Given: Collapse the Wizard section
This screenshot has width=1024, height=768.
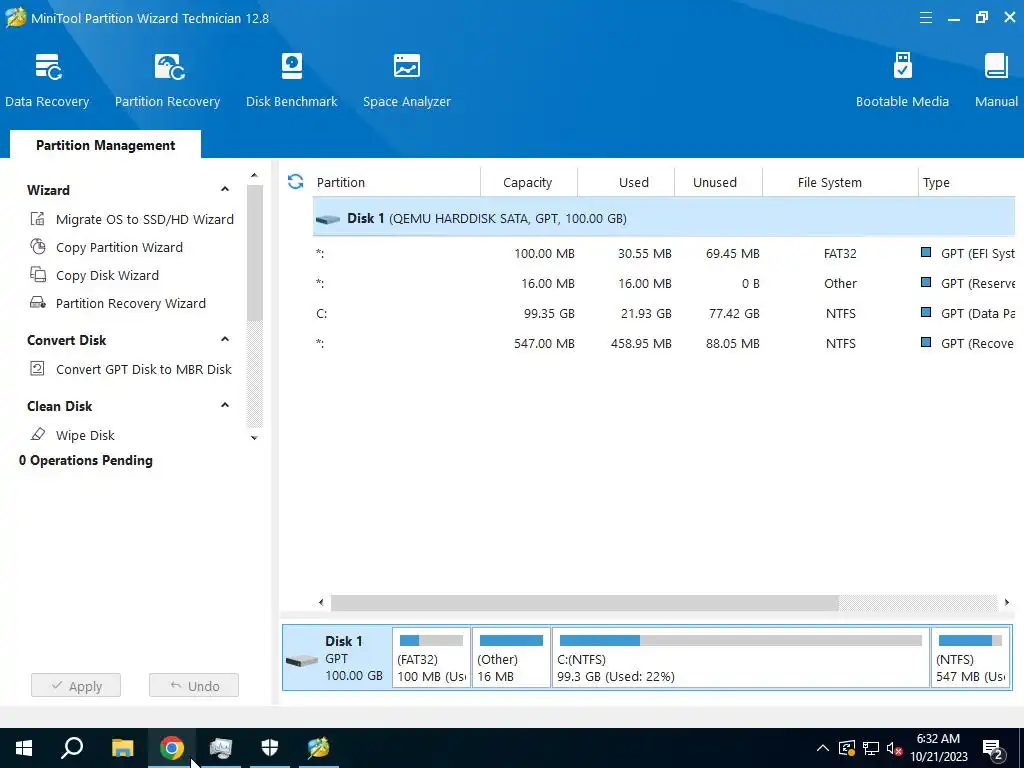Looking at the screenshot, I should click(225, 189).
